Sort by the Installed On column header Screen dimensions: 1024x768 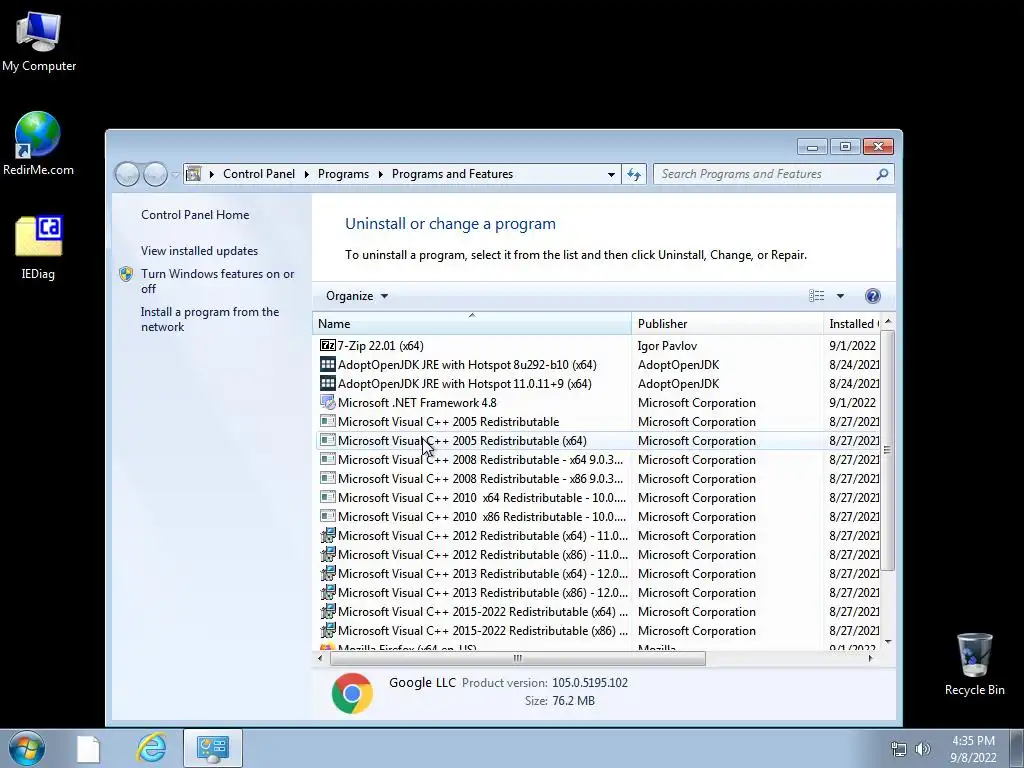coord(852,323)
